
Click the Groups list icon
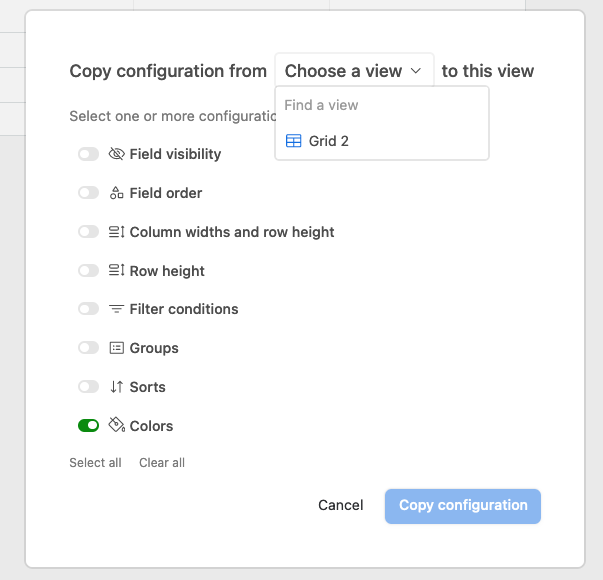pos(117,348)
